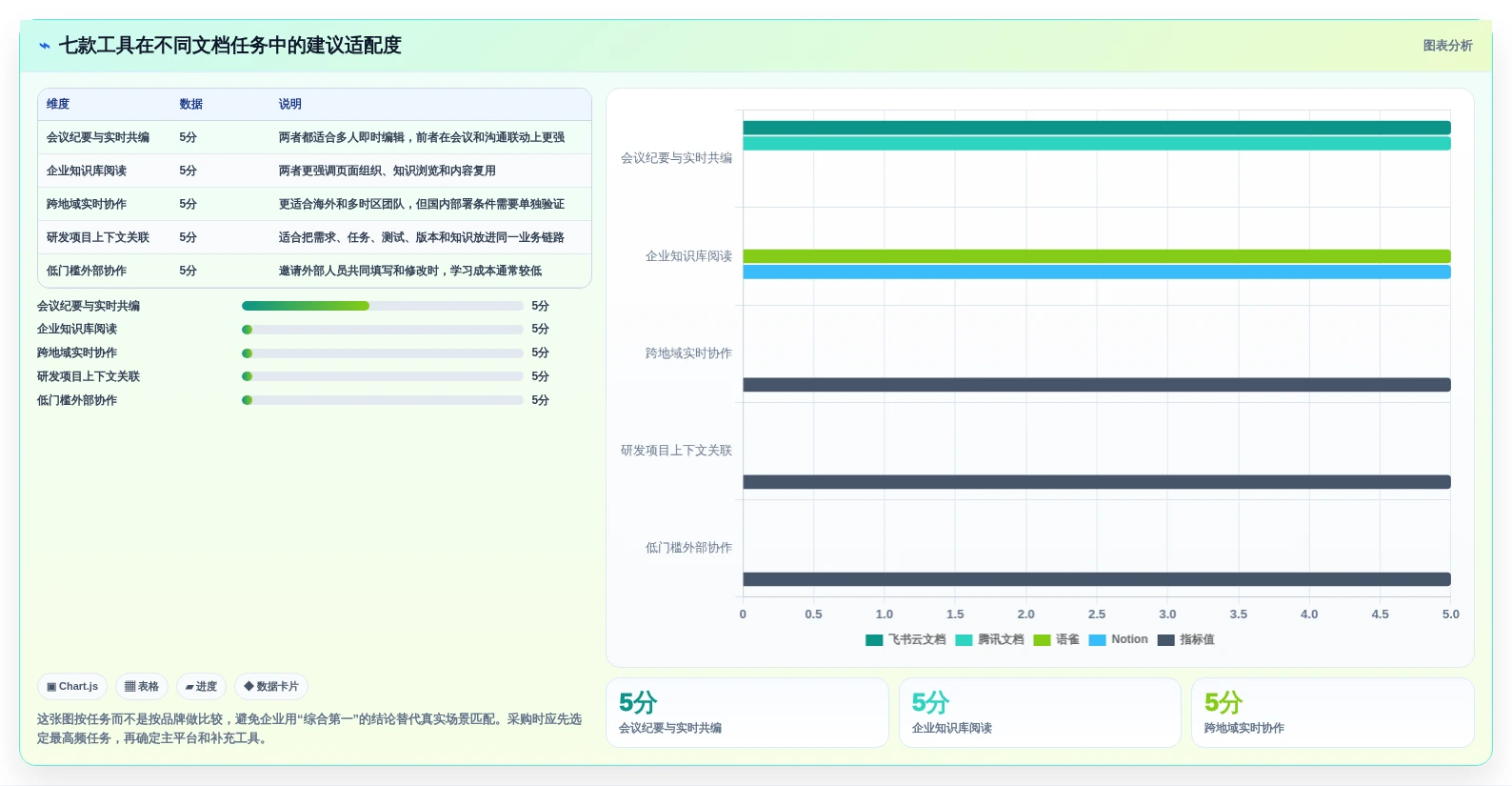Click the Chart.js tag chip
The image size is (1512, 786).
click(72, 686)
